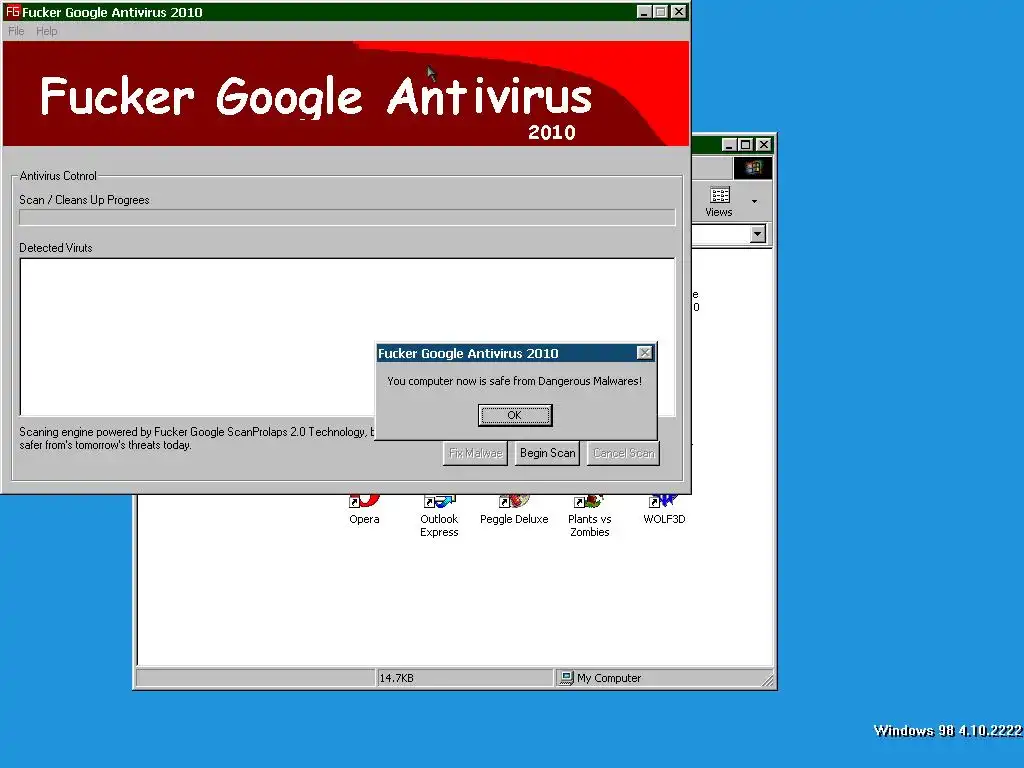Minimize the Fucker Google Antivirus window
Viewport: 1024px width, 768px height.
point(643,12)
